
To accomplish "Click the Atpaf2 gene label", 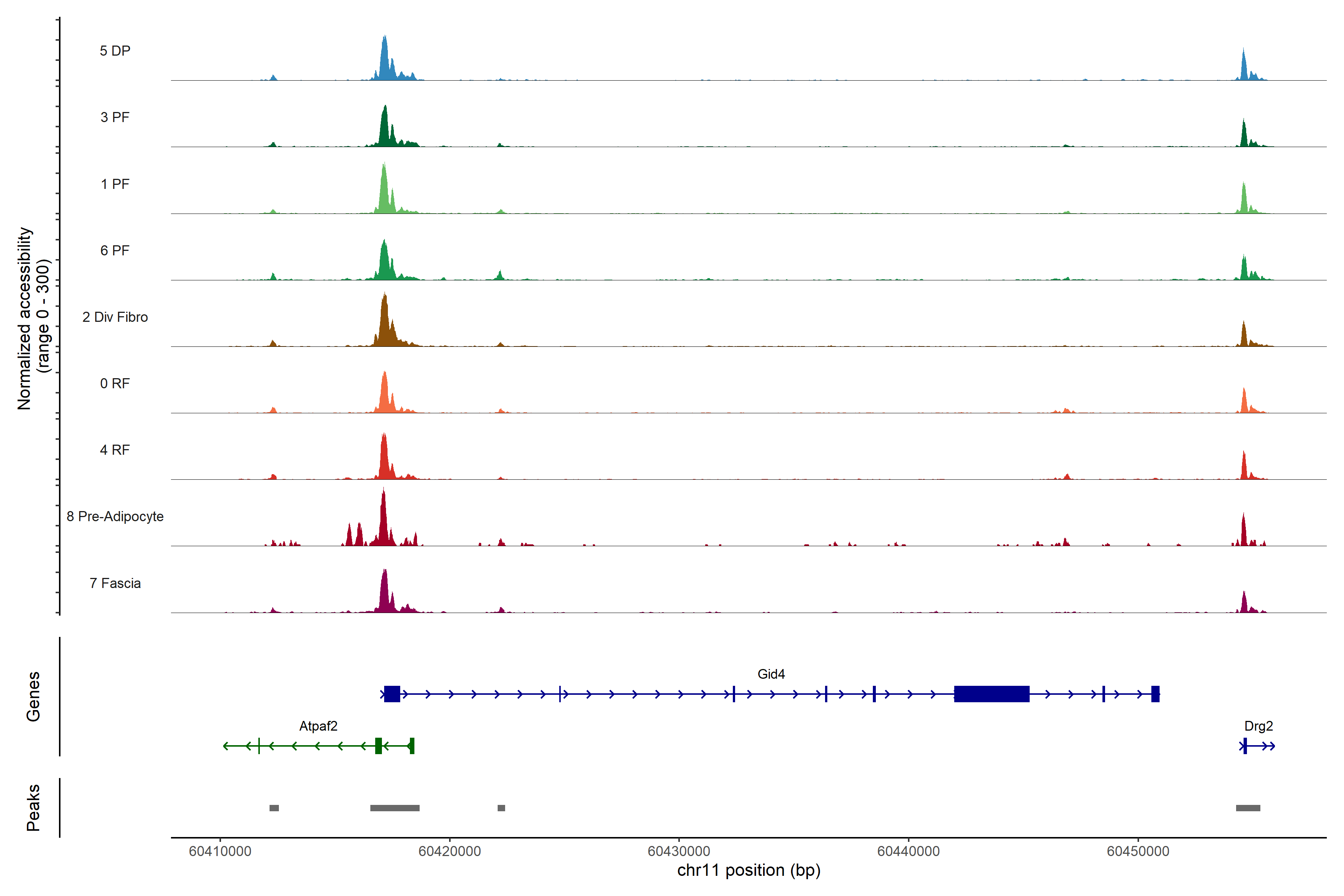I will 318,726.
